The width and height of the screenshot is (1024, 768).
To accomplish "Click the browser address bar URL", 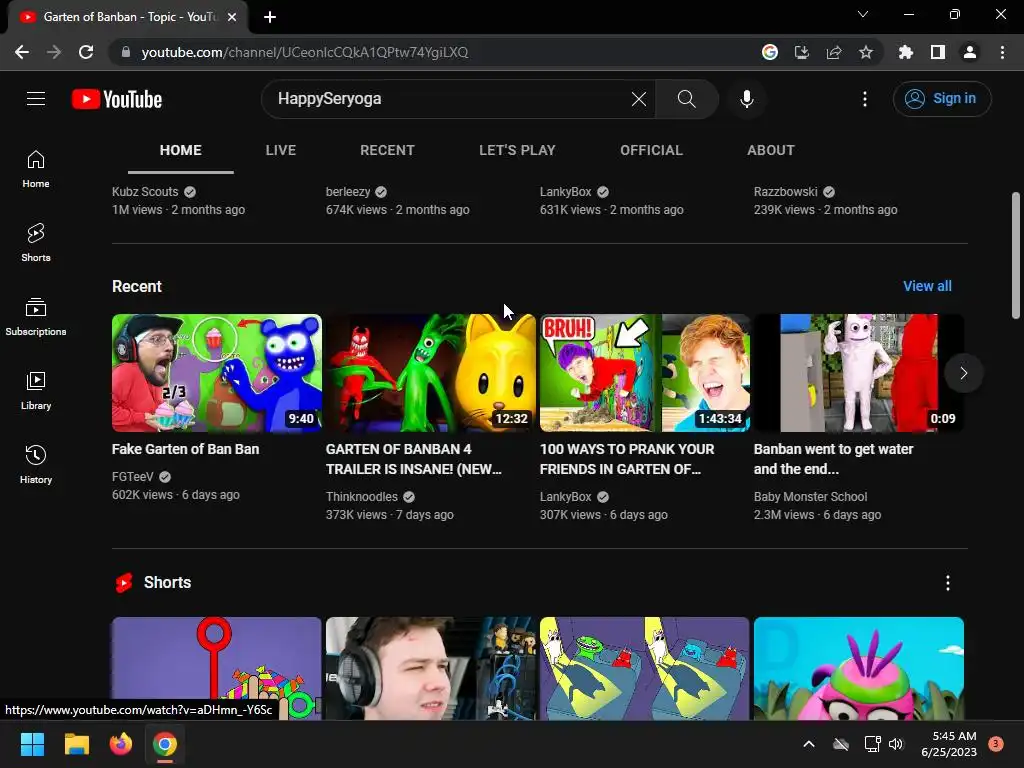I will [x=305, y=52].
